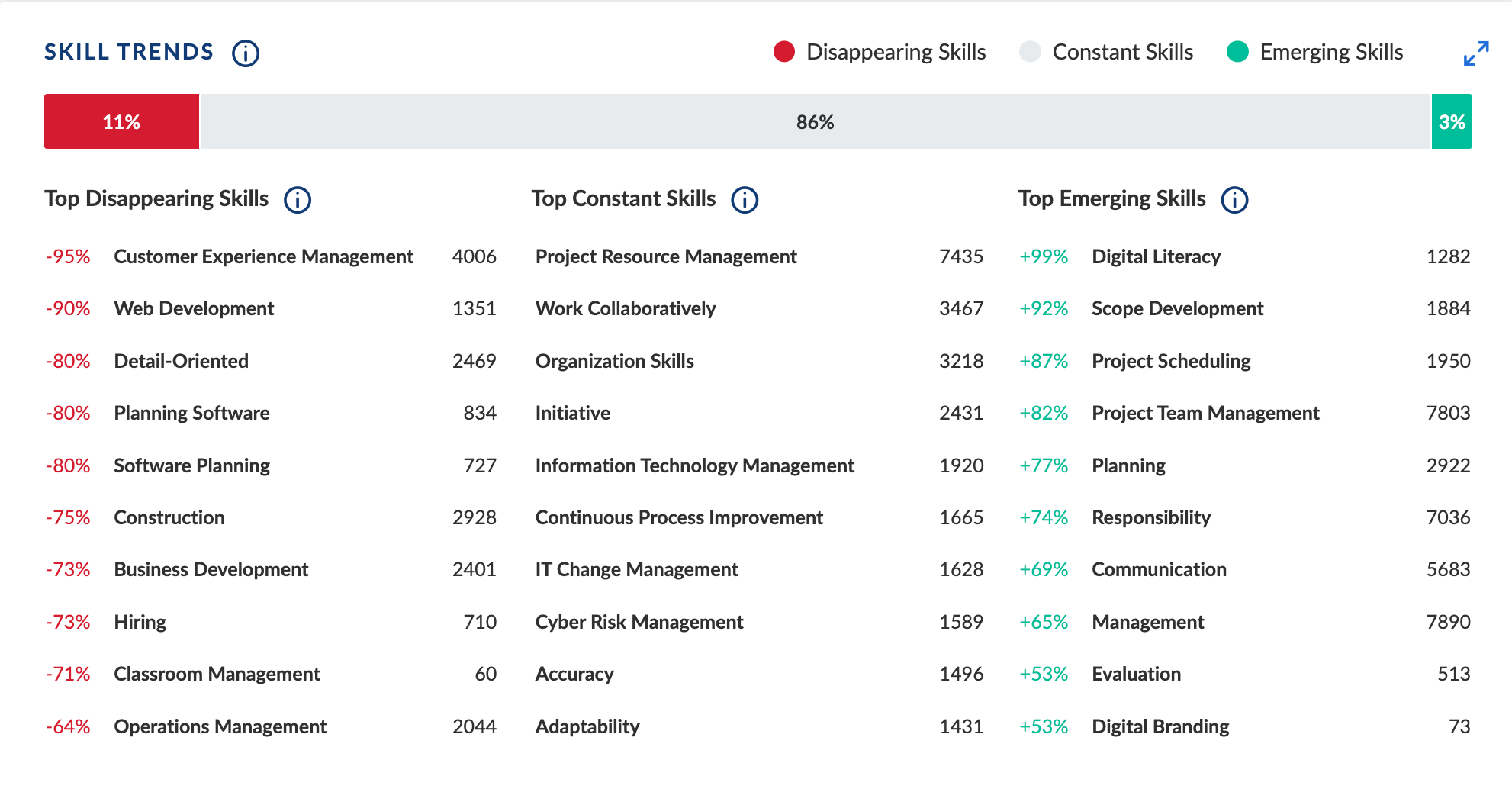This screenshot has height=789, width=1512.
Task: Click the +92% value for Scope Development
Action: click(1044, 308)
